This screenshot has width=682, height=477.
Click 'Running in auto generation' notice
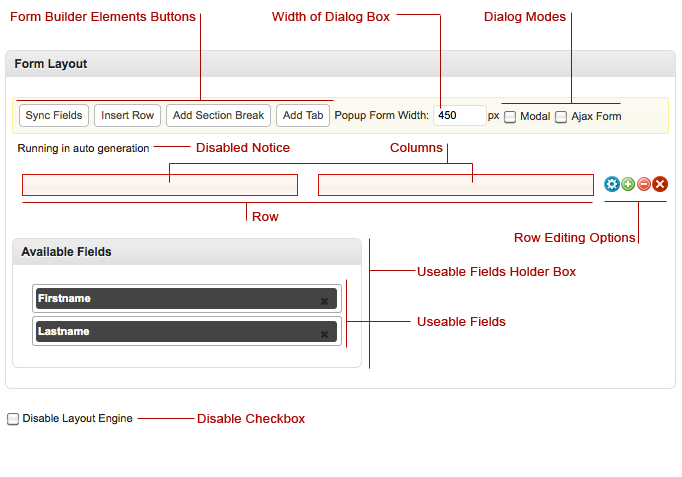[x=83, y=148]
